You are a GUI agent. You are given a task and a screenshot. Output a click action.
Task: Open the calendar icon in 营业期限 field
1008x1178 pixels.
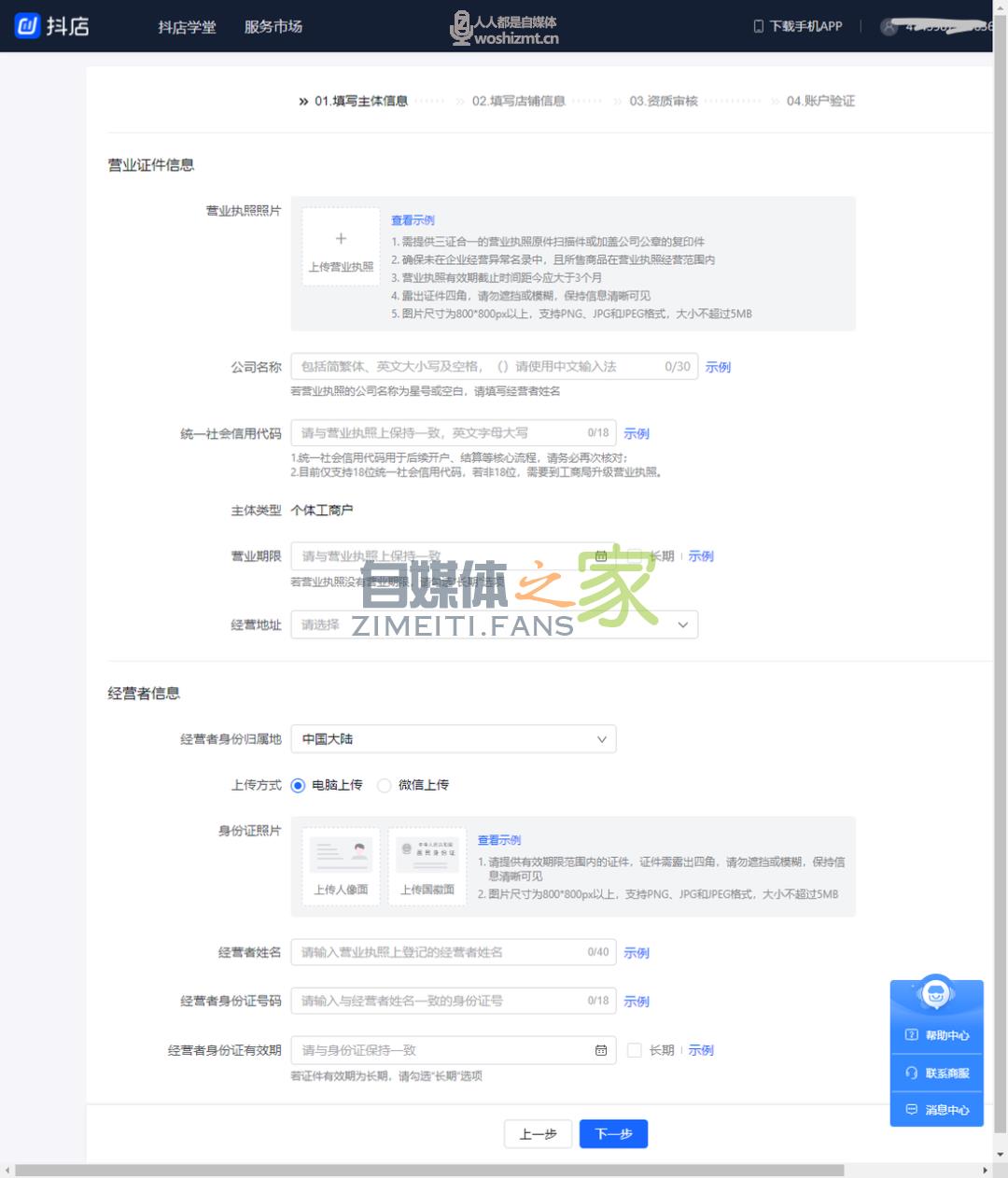point(601,555)
